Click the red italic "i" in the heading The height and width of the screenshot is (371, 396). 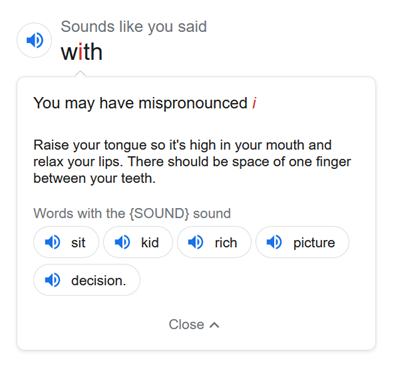pos(254,103)
